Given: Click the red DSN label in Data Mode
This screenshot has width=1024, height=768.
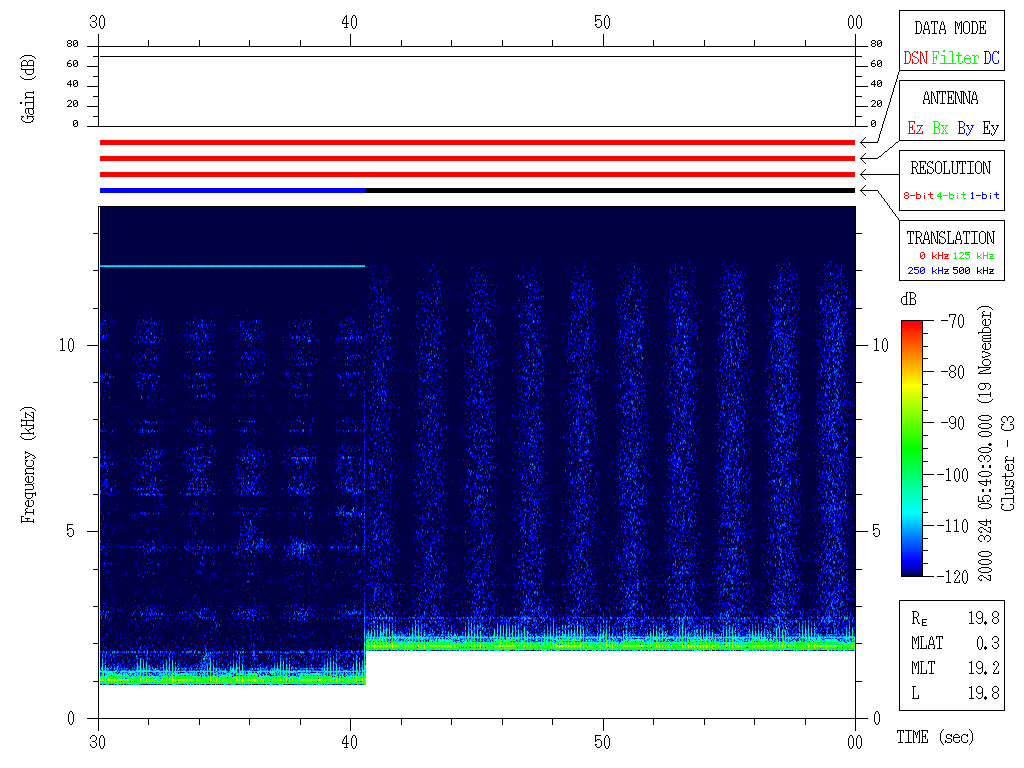Looking at the screenshot, I should pos(915,58).
